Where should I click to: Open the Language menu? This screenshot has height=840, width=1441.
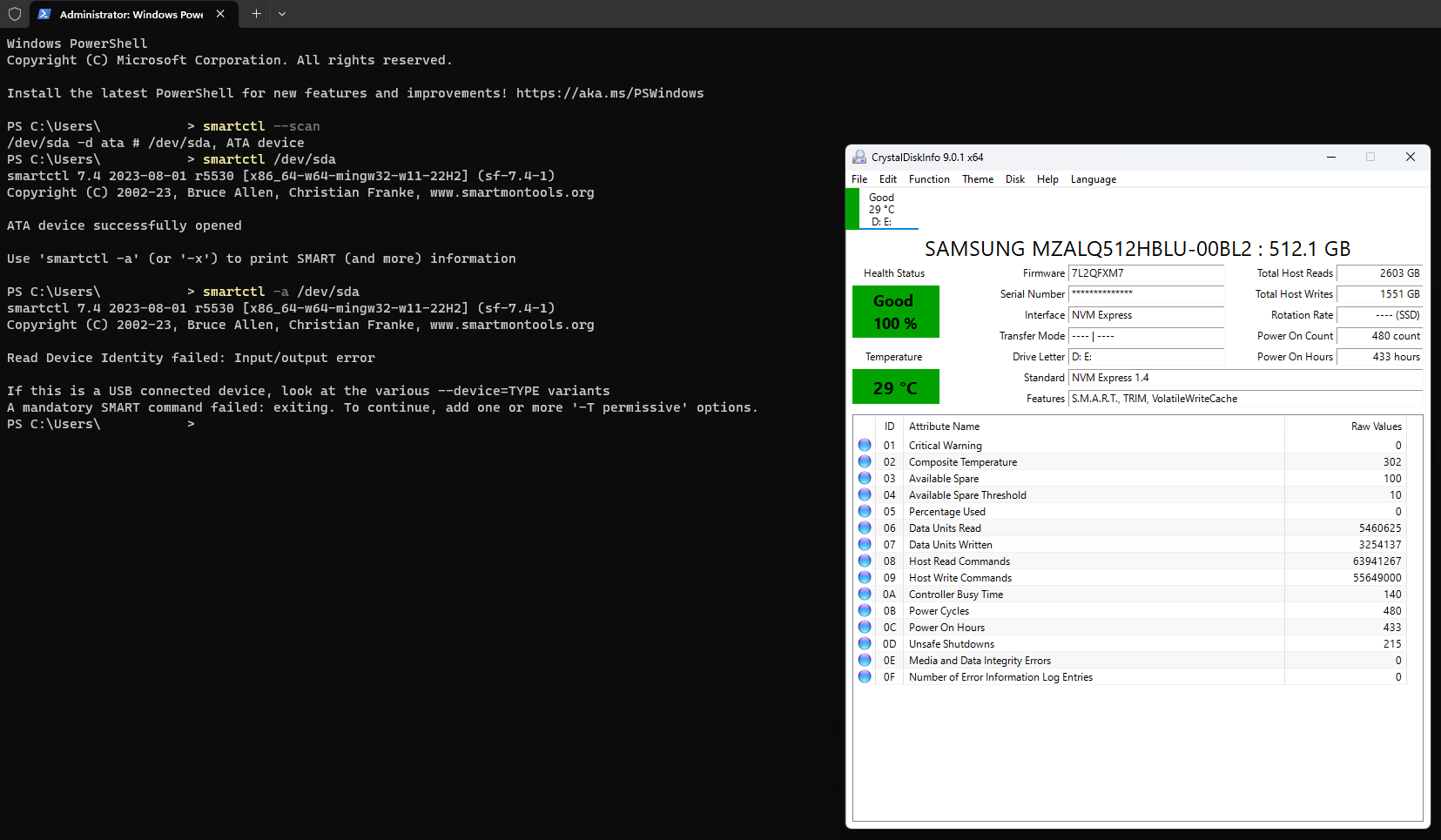pyautogui.click(x=1093, y=179)
